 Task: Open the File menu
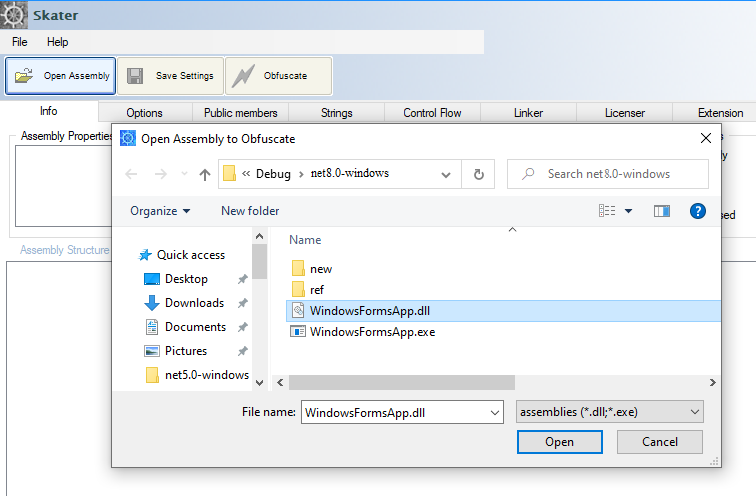click(x=20, y=42)
